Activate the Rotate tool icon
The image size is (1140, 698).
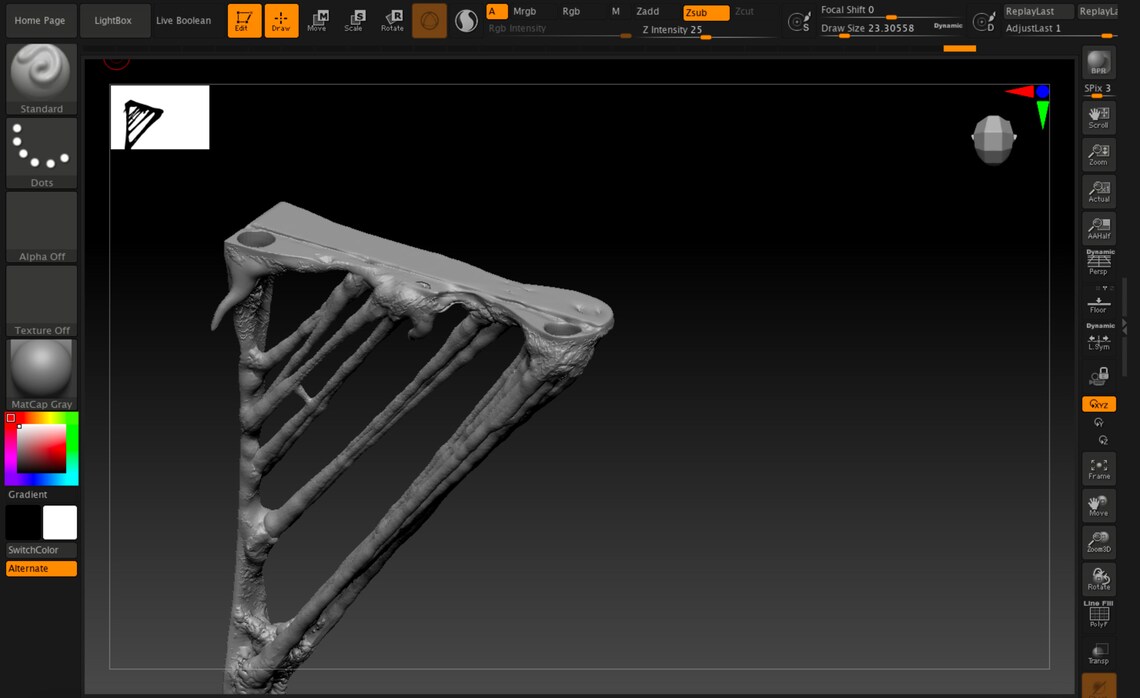point(392,20)
